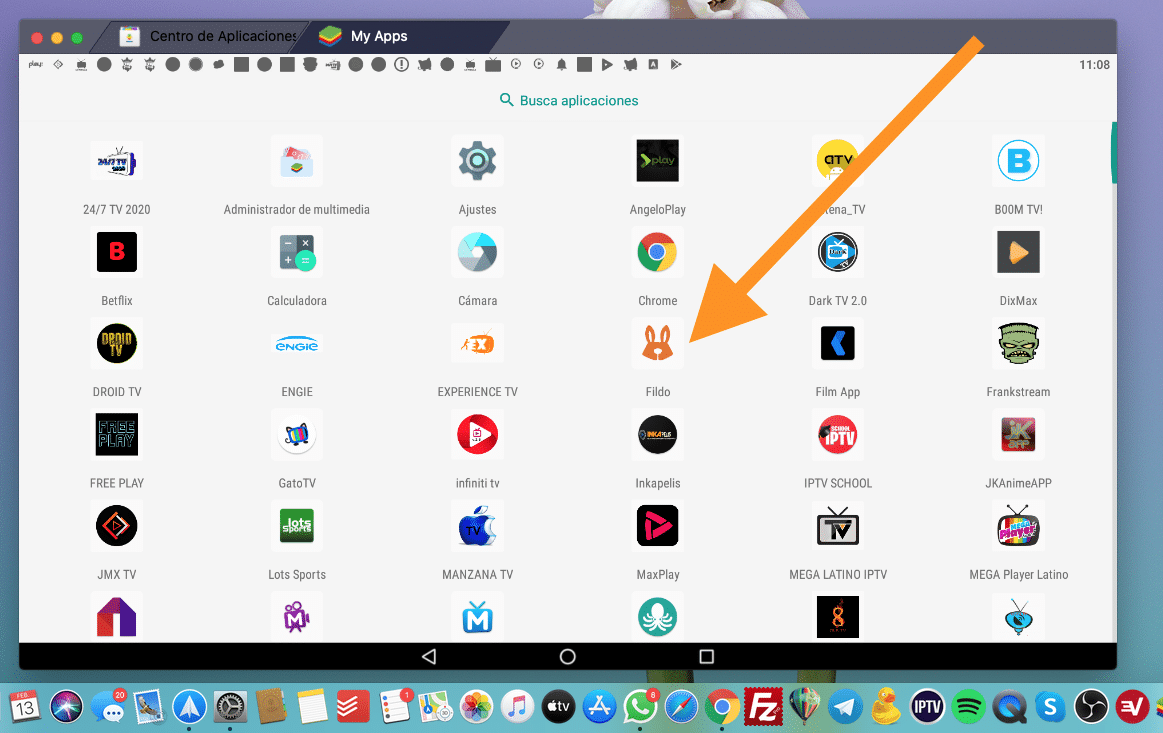This screenshot has width=1163, height=733.
Task: Launch Frankstream
Action: tap(1018, 343)
